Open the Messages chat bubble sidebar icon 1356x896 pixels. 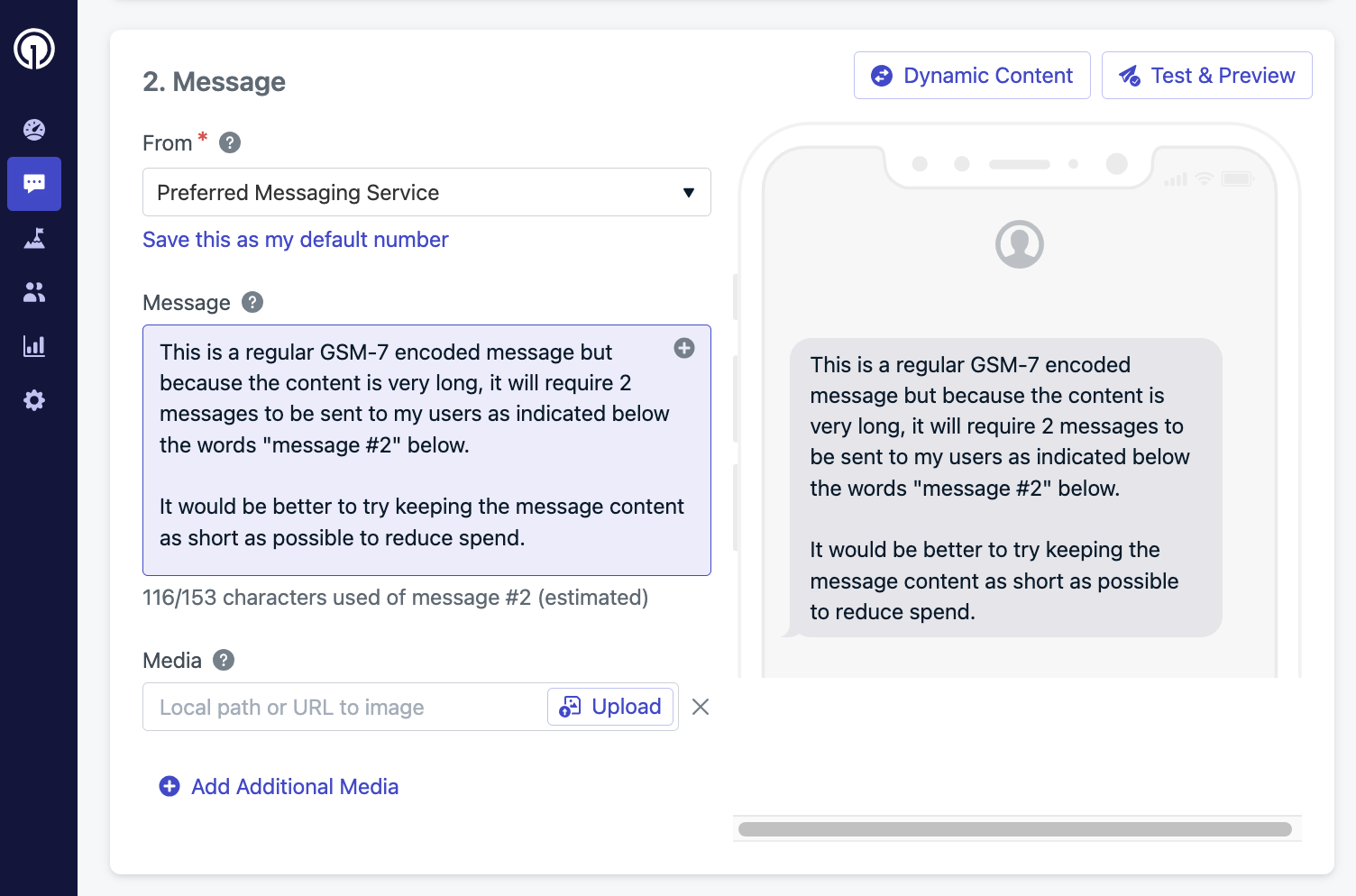click(x=34, y=184)
